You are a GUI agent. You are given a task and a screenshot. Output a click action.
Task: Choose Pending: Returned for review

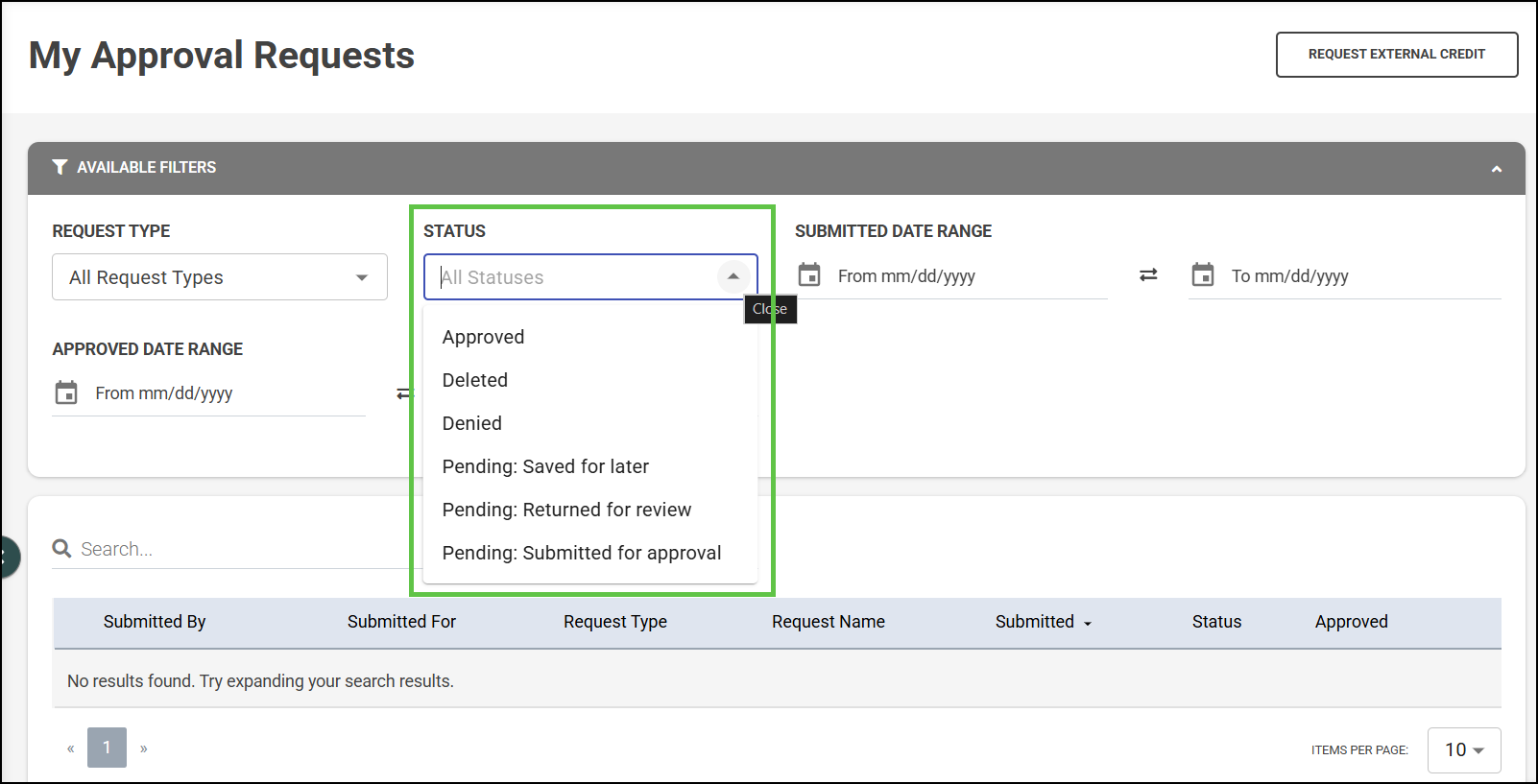[566, 510]
